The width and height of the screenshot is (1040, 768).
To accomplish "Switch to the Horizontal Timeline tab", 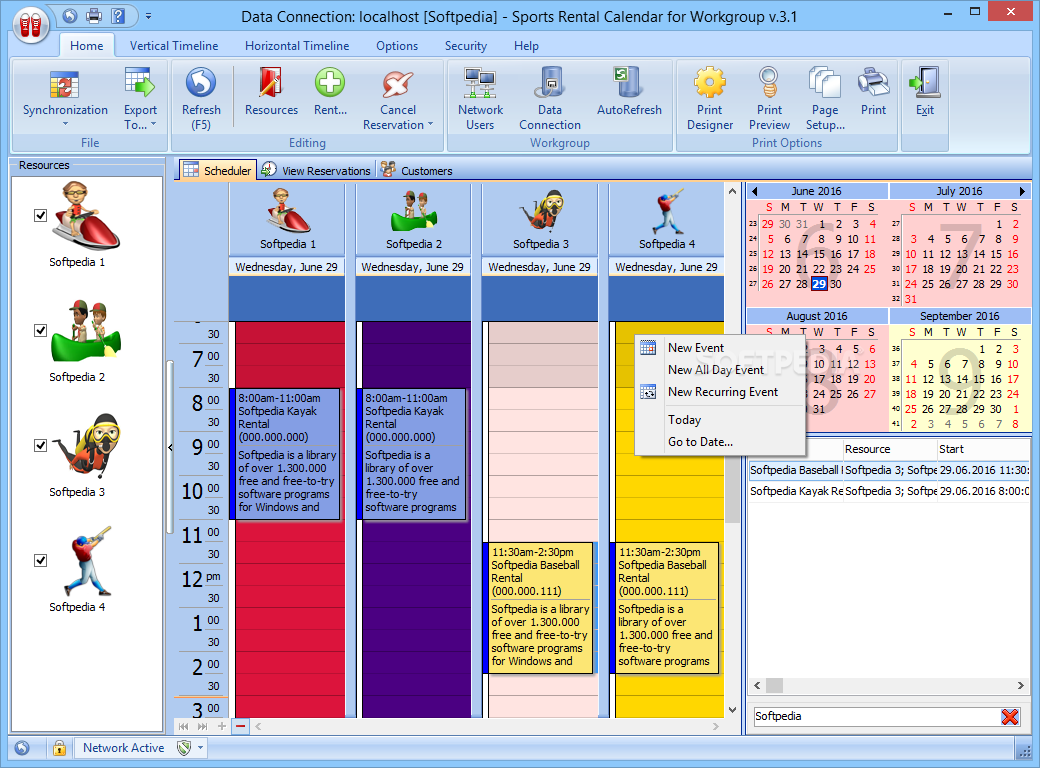I will click(297, 46).
